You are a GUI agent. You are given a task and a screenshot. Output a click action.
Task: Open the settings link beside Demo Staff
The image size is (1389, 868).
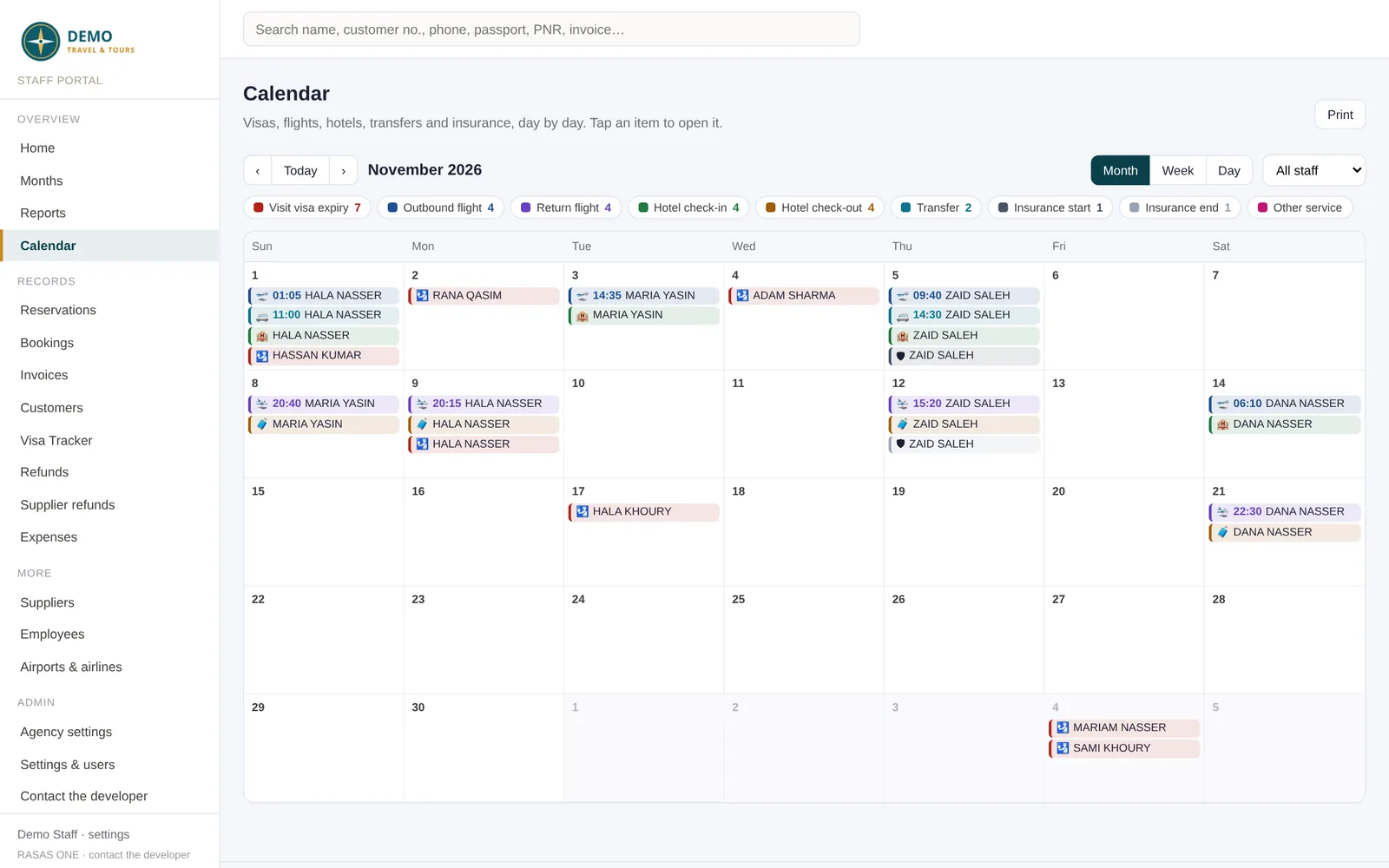pyautogui.click(x=109, y=834)
